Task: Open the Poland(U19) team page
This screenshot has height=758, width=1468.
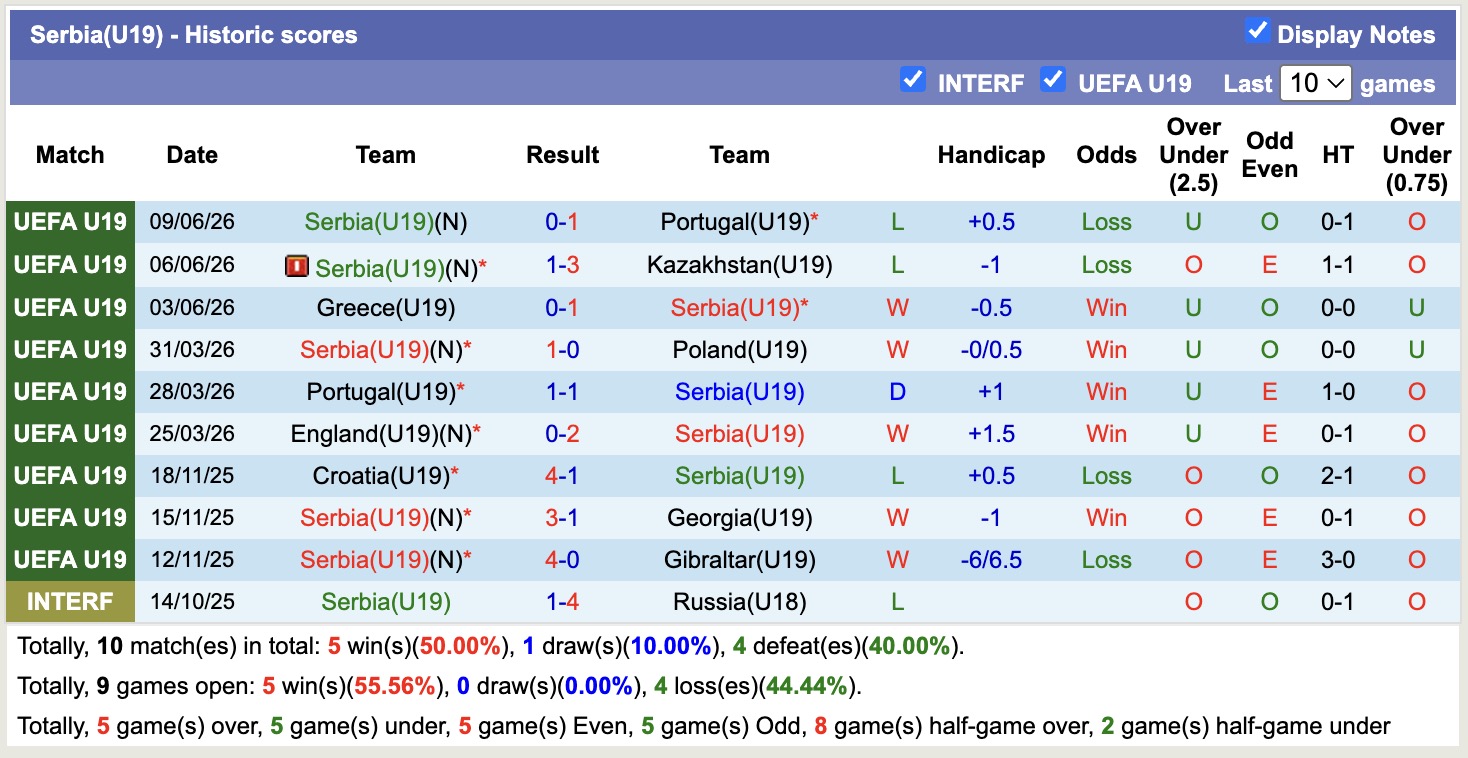Action: click(x=739, y=350)
